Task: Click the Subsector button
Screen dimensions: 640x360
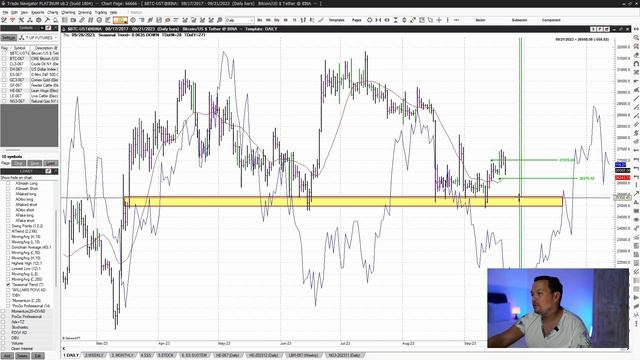Action: pyautogui.click(x=519, y=20)
